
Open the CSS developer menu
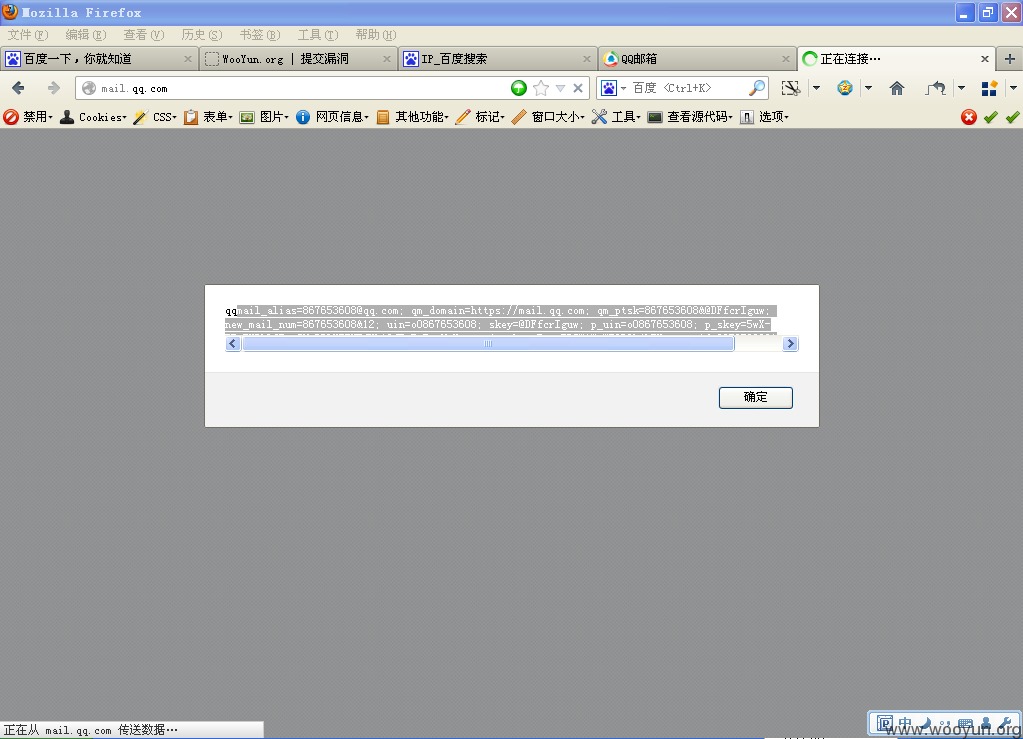click(155, 117)
